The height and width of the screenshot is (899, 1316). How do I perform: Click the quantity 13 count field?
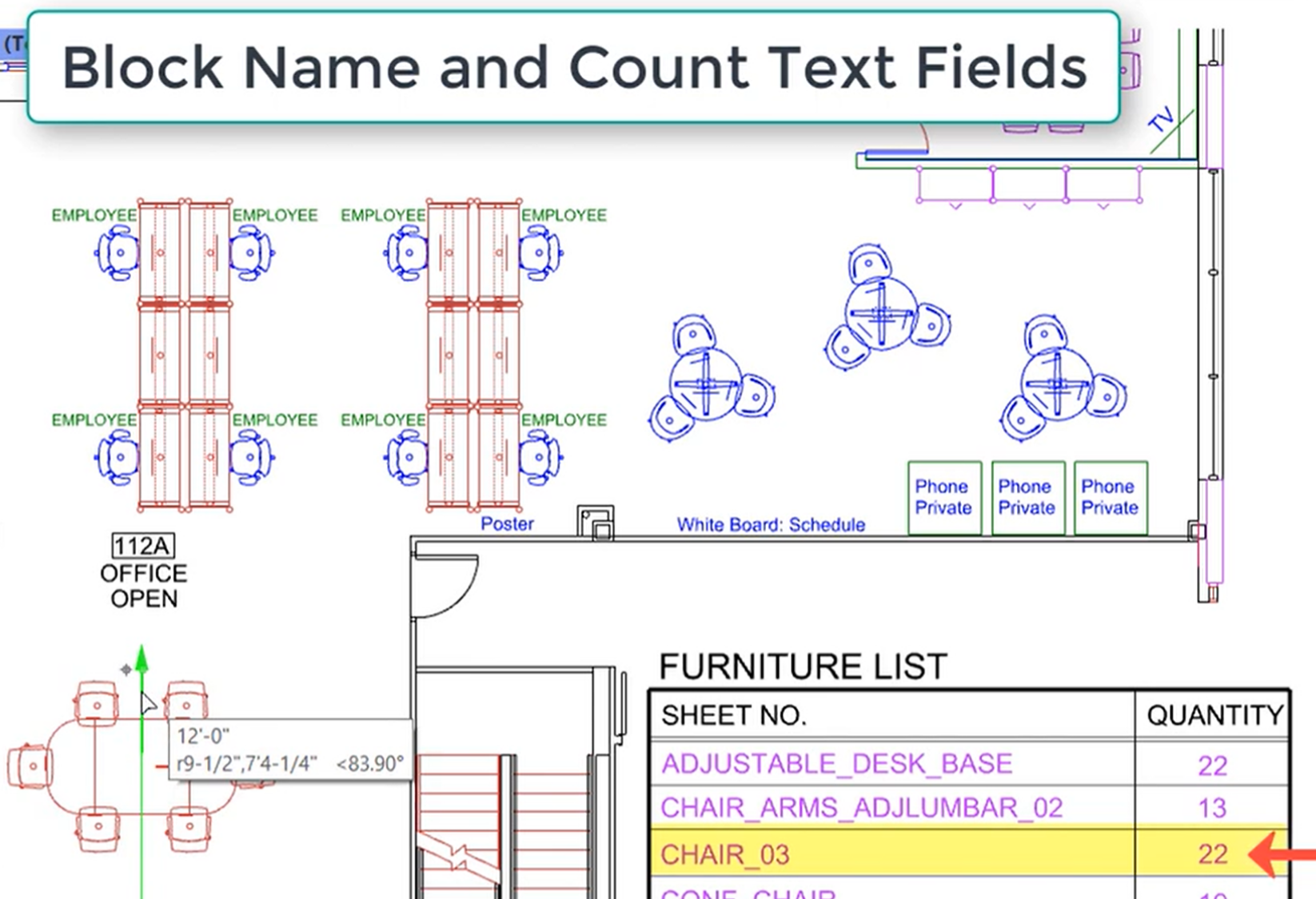pyautogui.click(x=1212, y=809)
